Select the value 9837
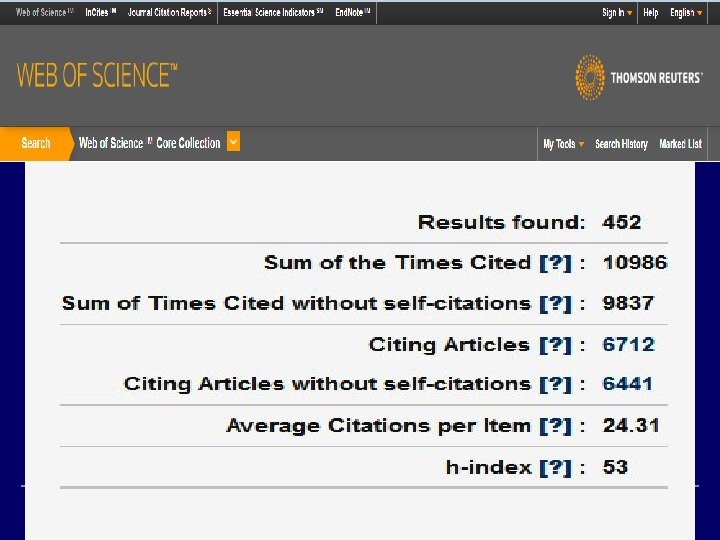The width and height of the screenshot is (720, 540). [x=628, y=303]
